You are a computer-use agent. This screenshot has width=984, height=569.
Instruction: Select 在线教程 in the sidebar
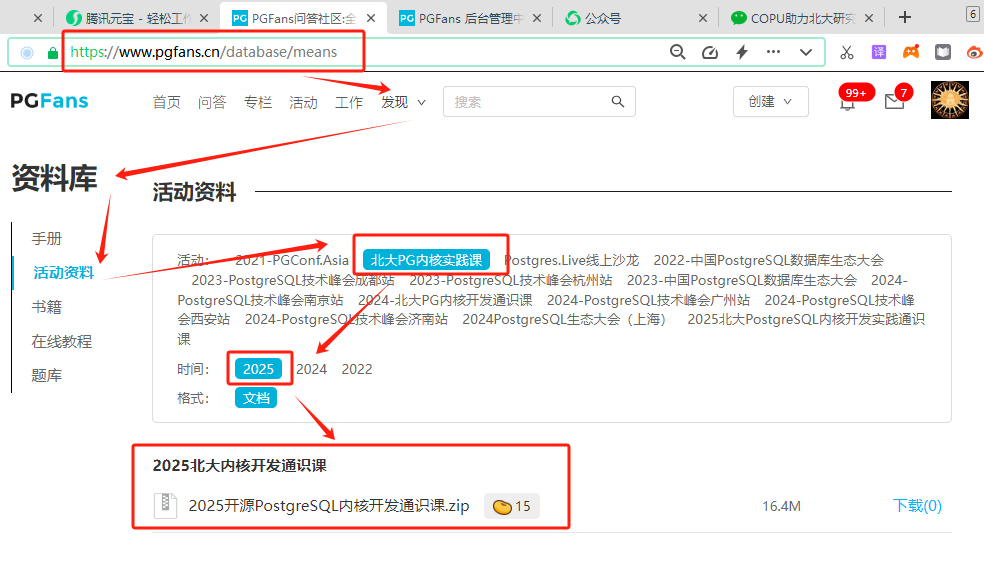coord(62,341)
